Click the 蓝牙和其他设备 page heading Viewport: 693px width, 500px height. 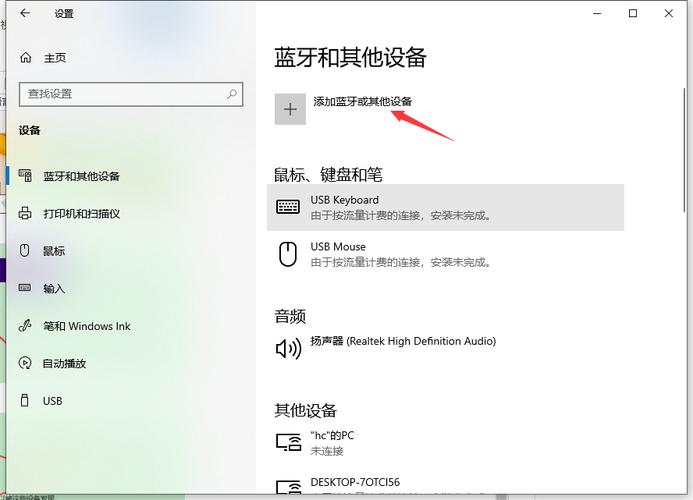click(x=350, y=57)
